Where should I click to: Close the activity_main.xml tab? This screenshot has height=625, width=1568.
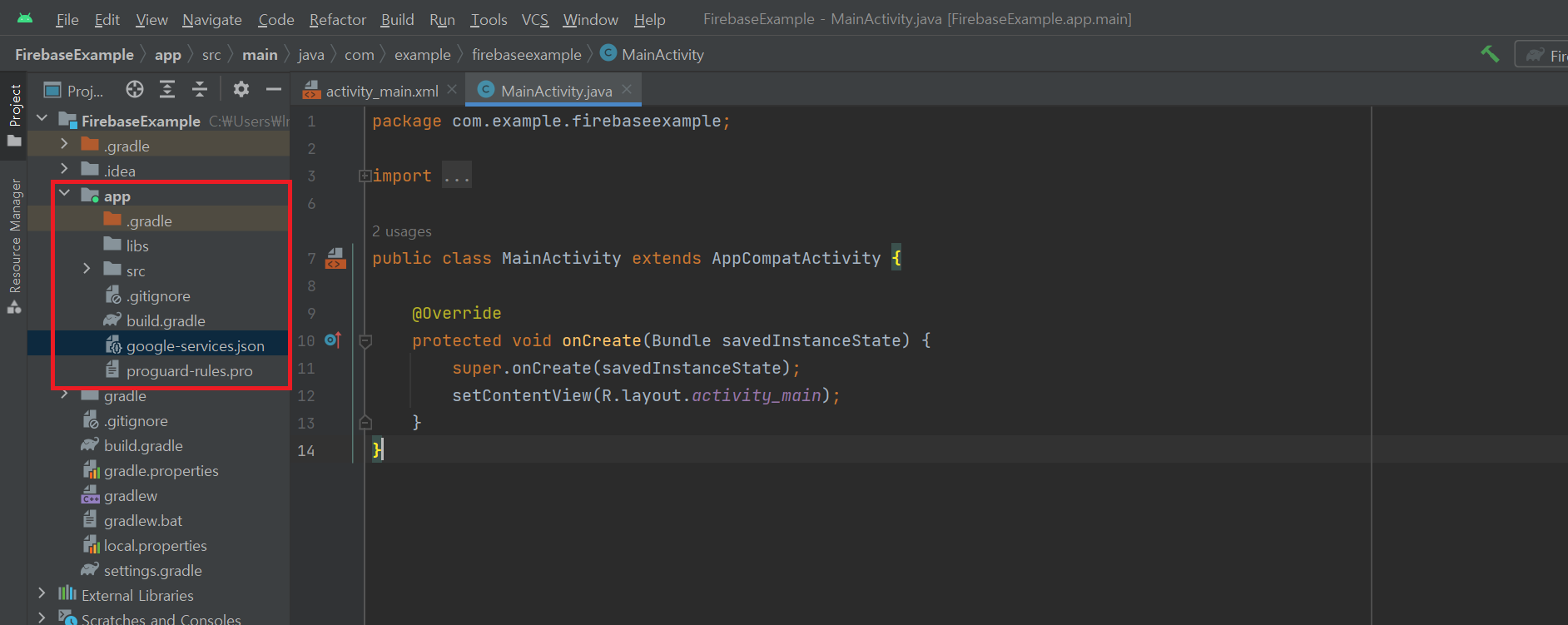tap(452, 89)
